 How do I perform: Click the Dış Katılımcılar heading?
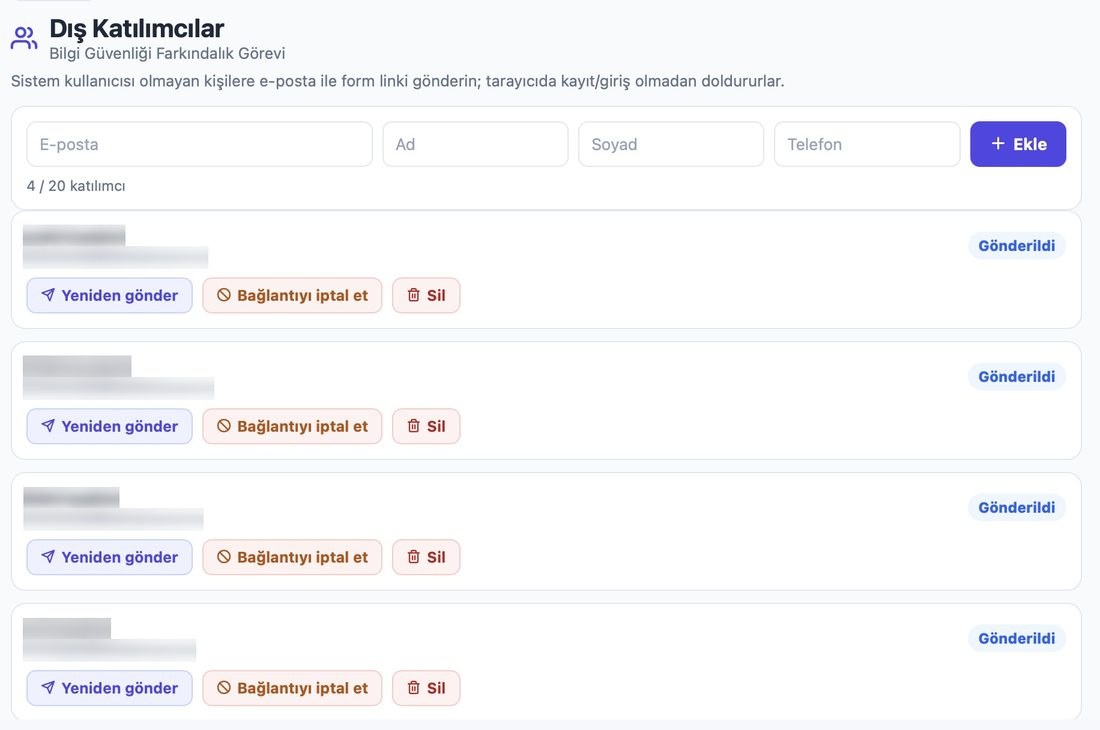[137, 29]
